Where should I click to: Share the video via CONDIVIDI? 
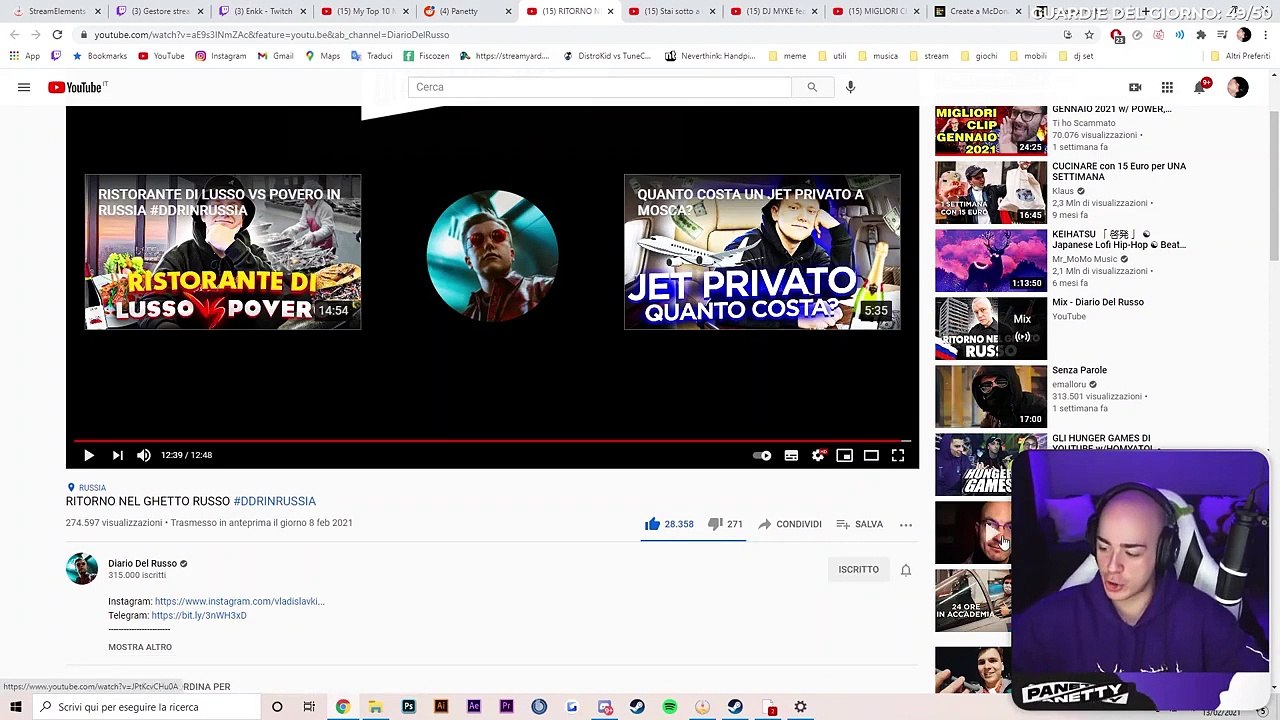(790, 524)
